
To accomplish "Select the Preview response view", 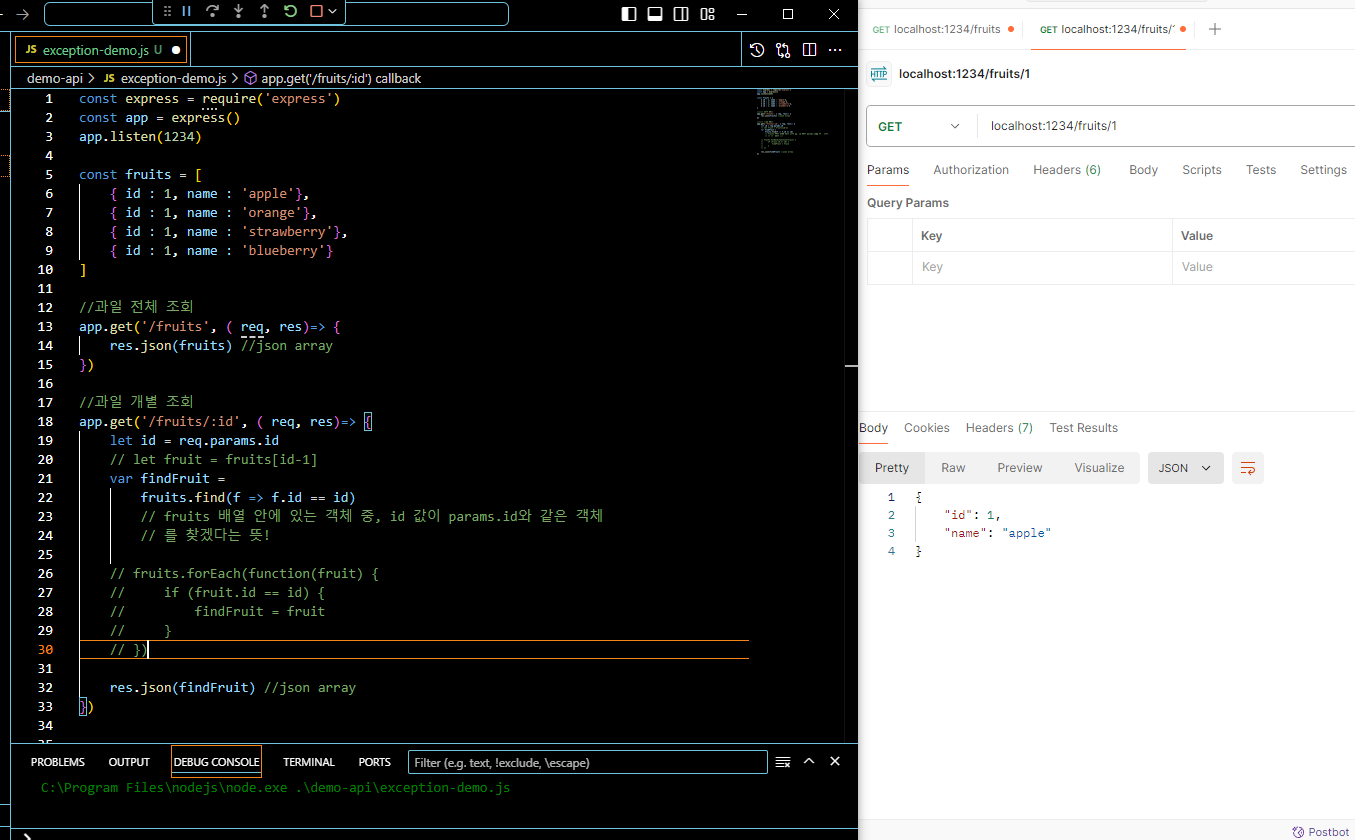I will pos(1020,468).
